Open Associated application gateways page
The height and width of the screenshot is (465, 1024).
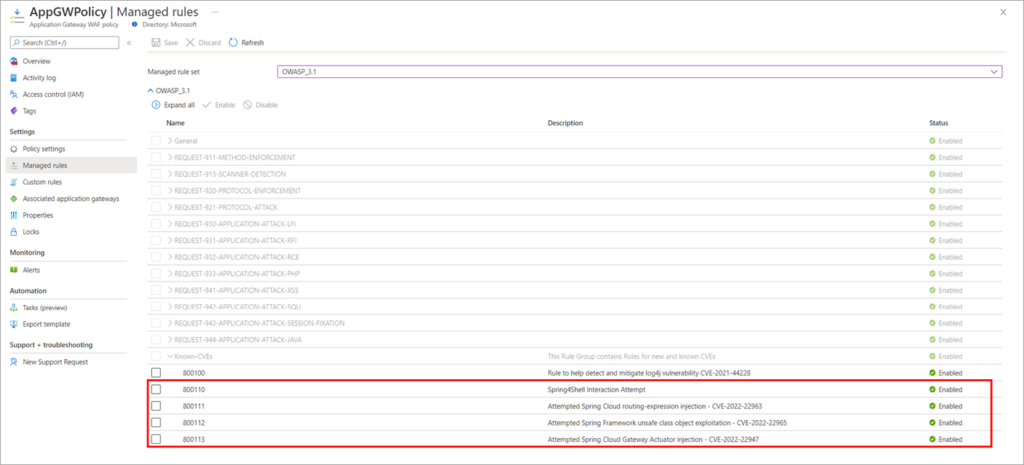71,199
